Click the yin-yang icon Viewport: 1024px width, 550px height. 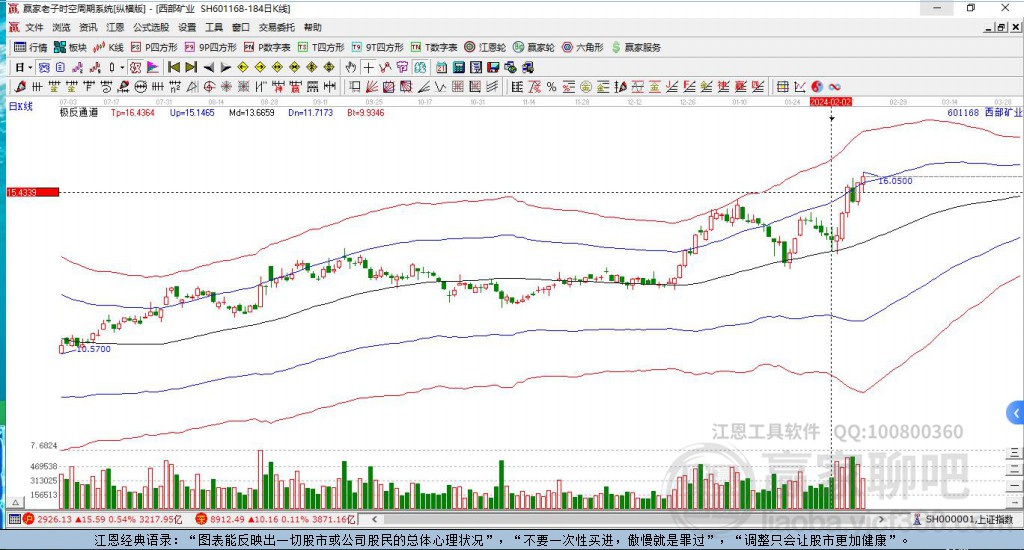click(817, 86)
